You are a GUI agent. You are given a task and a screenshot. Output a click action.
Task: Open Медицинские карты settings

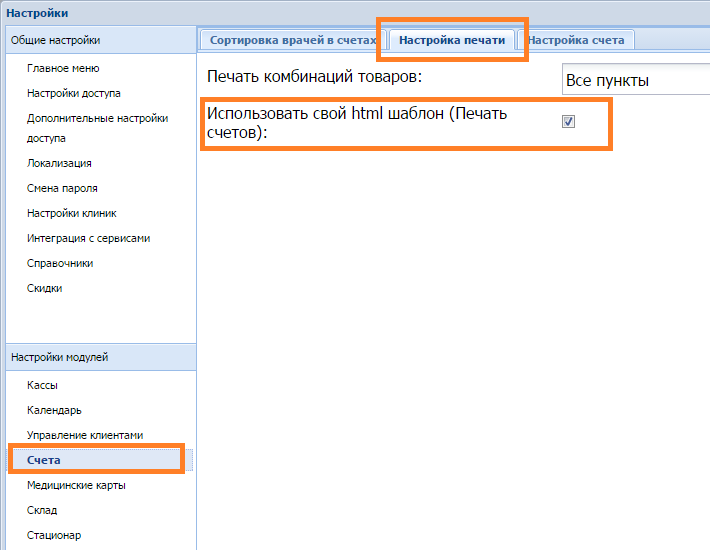click(76, 485)
